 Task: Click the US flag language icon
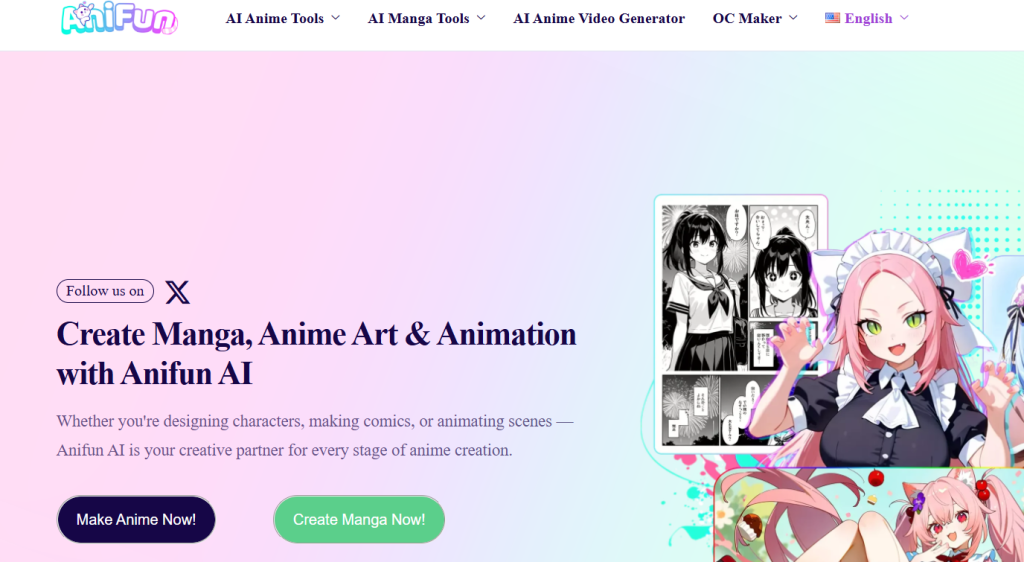[832, 18]
